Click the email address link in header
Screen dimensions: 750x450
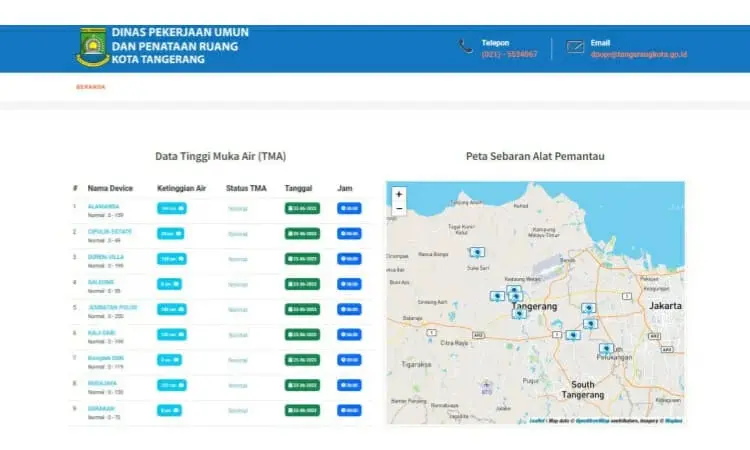pyautogui.click(x=639, y=55)
